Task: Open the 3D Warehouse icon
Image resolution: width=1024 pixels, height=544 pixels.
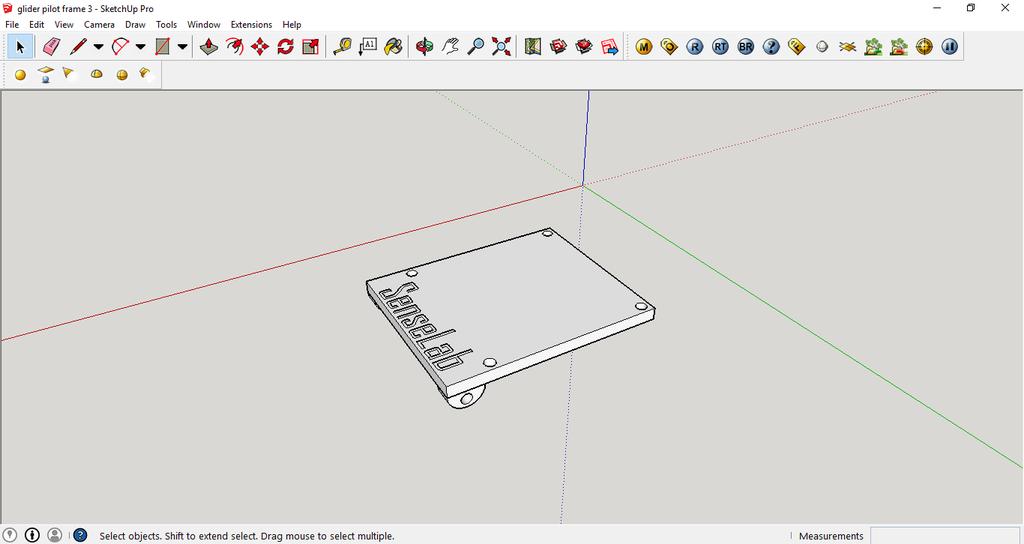Action: [x=558, y=47]
